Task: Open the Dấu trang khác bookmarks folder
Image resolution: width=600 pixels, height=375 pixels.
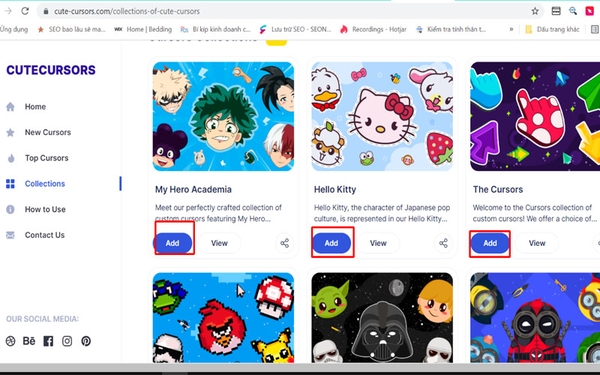Action: pos(552,29)
